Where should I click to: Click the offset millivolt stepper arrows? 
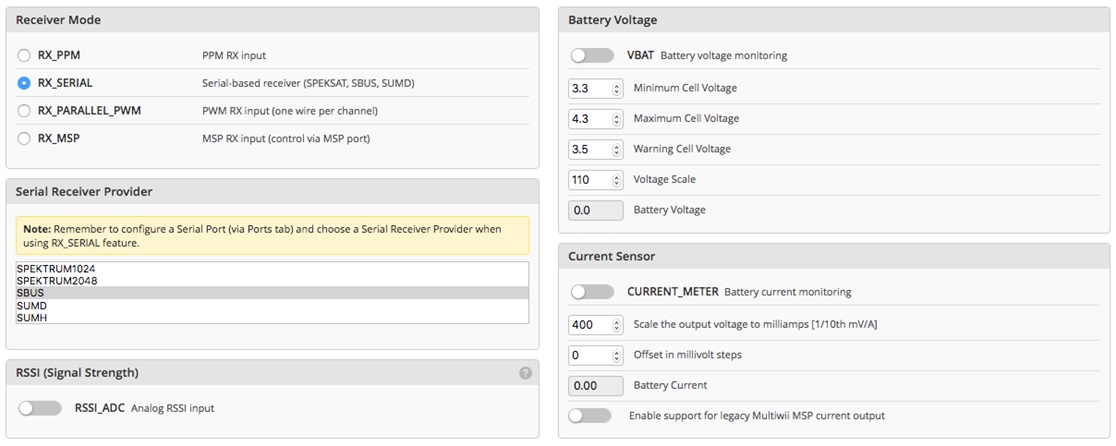point(616,355)
